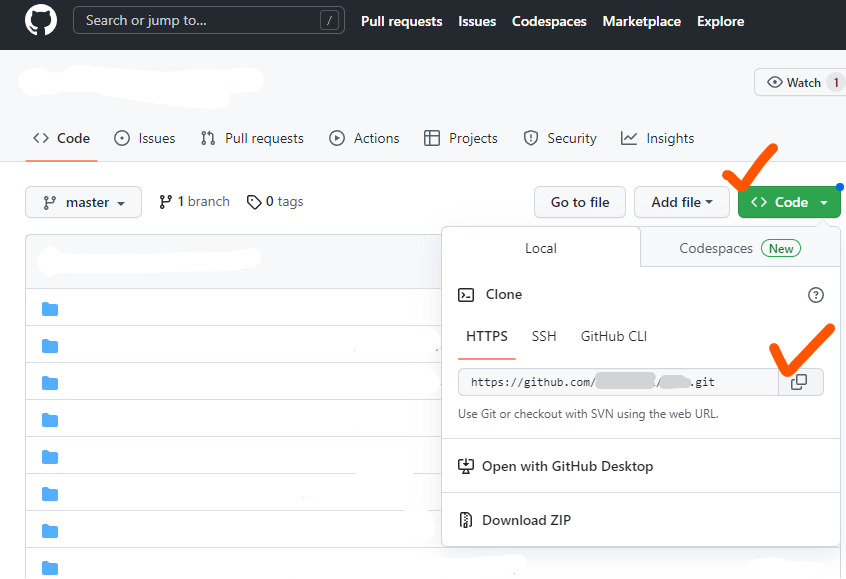This screenshot has width=846, height=579.
Task: Click the Actions tab play icon
Action: 337,138
